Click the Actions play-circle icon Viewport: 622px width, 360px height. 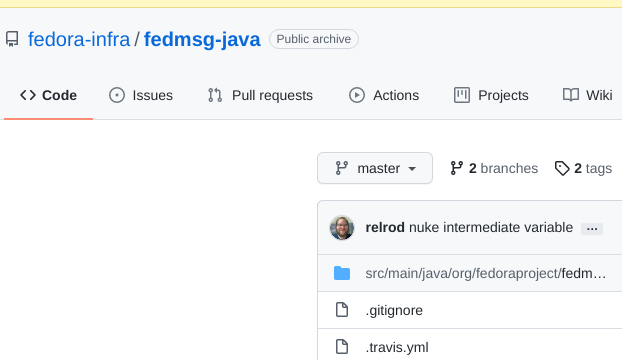coord(357,95)
